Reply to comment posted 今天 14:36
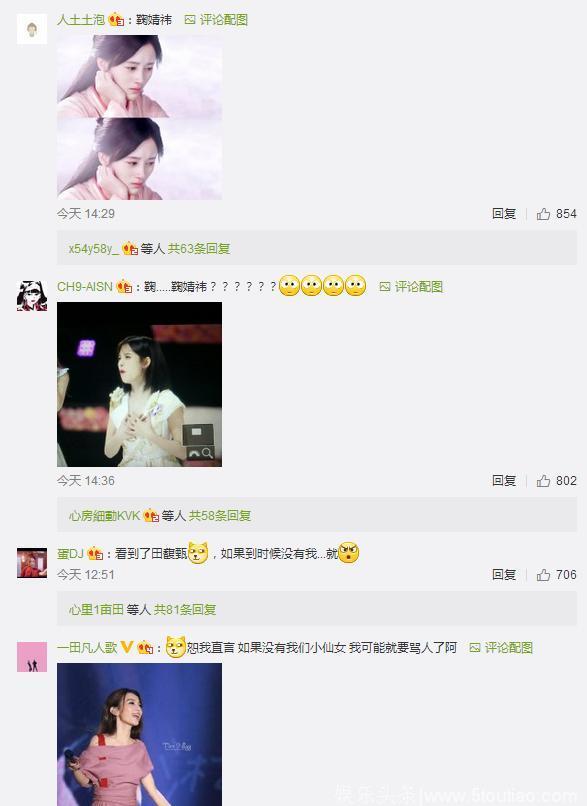The image size is (587, 806). (504, 481)
